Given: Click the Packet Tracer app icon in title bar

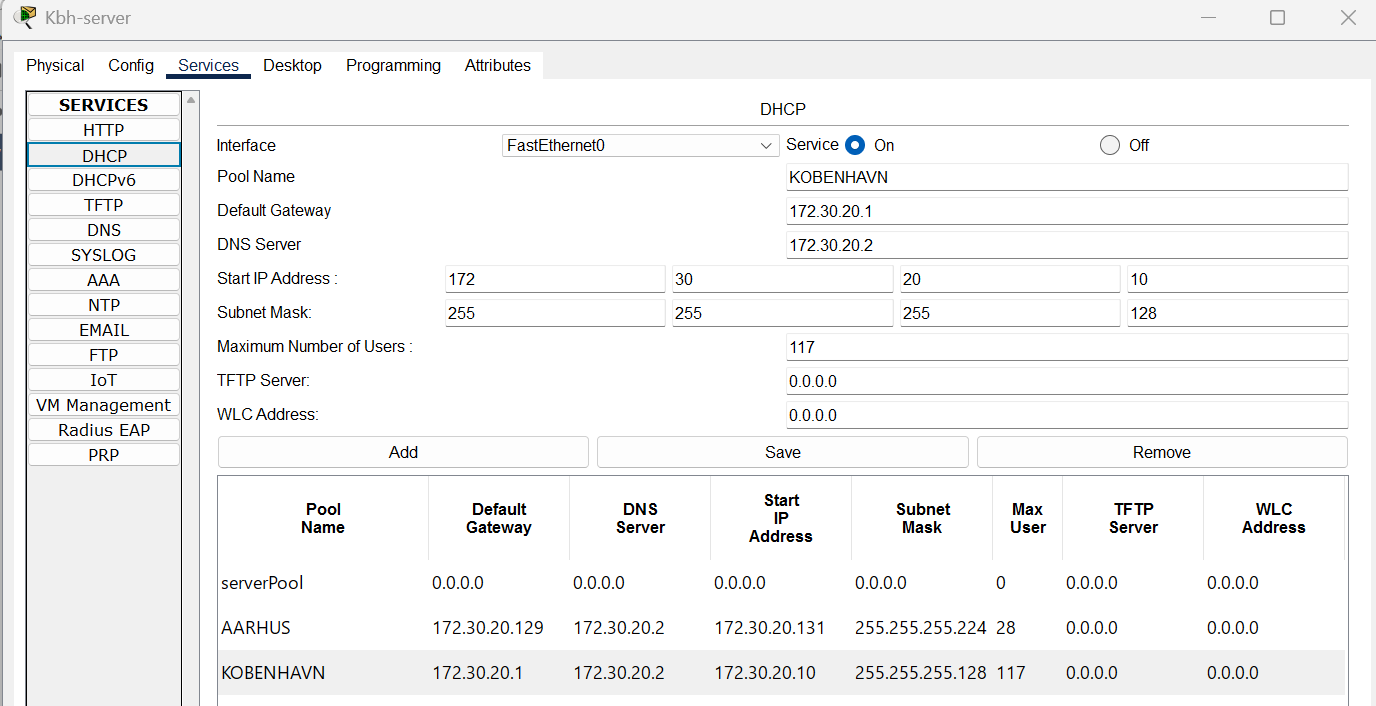Looking at the screenshot, I should pos(25,18).
